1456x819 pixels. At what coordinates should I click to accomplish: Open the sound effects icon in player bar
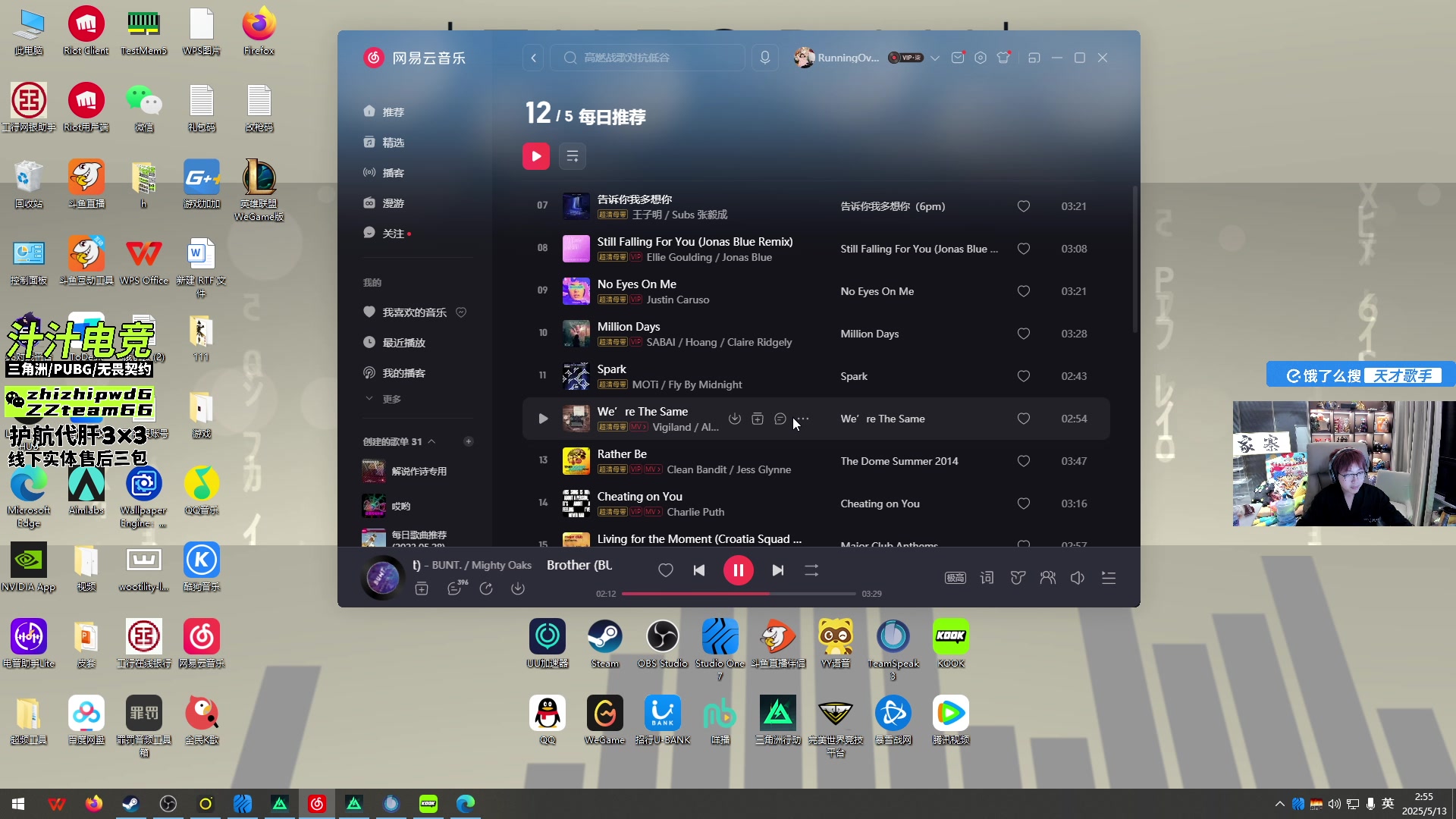pyautogui.click(x=1018, y=578)
